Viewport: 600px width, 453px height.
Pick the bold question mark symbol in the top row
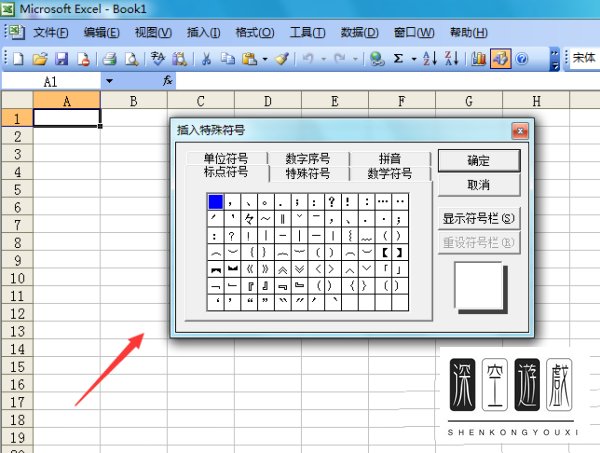click(x=332, y=202)
